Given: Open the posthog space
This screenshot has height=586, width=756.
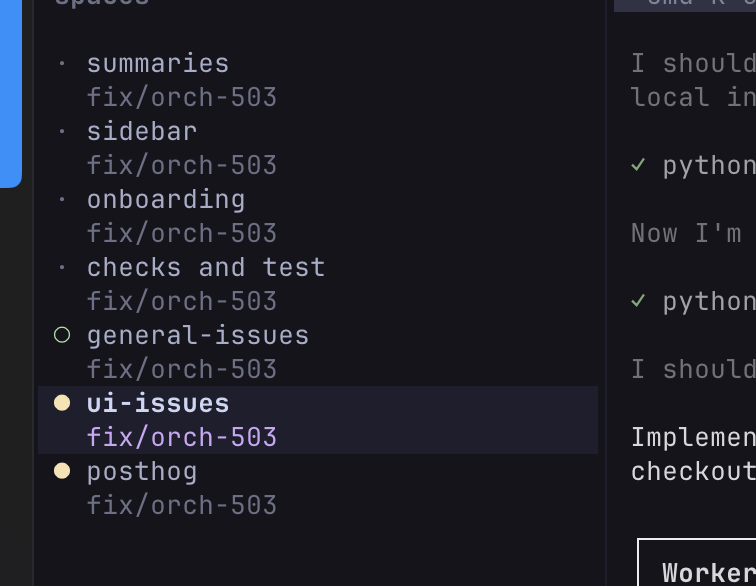Looking at the screenshot, I should tap(318, 488).
